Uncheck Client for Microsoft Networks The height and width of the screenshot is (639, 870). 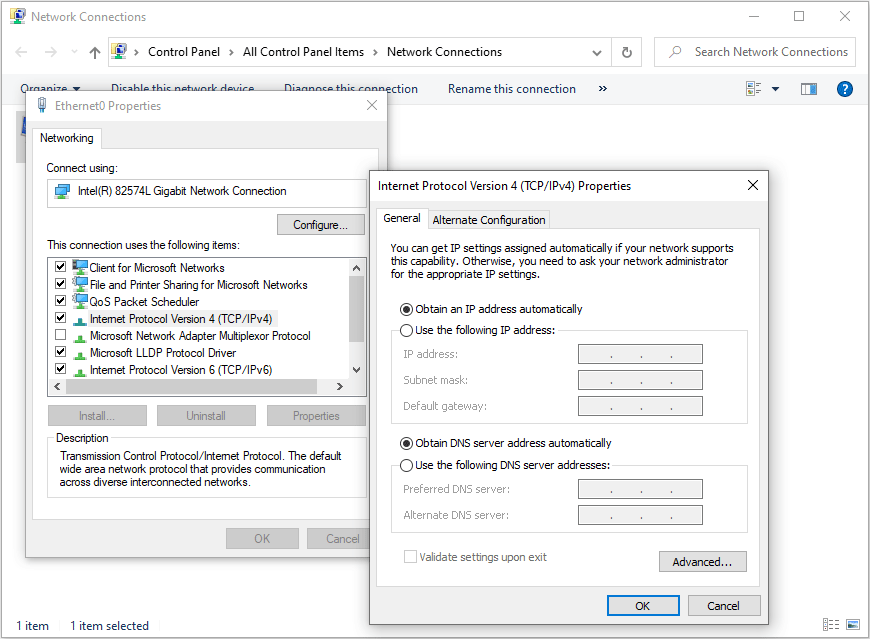click(60, 267)
